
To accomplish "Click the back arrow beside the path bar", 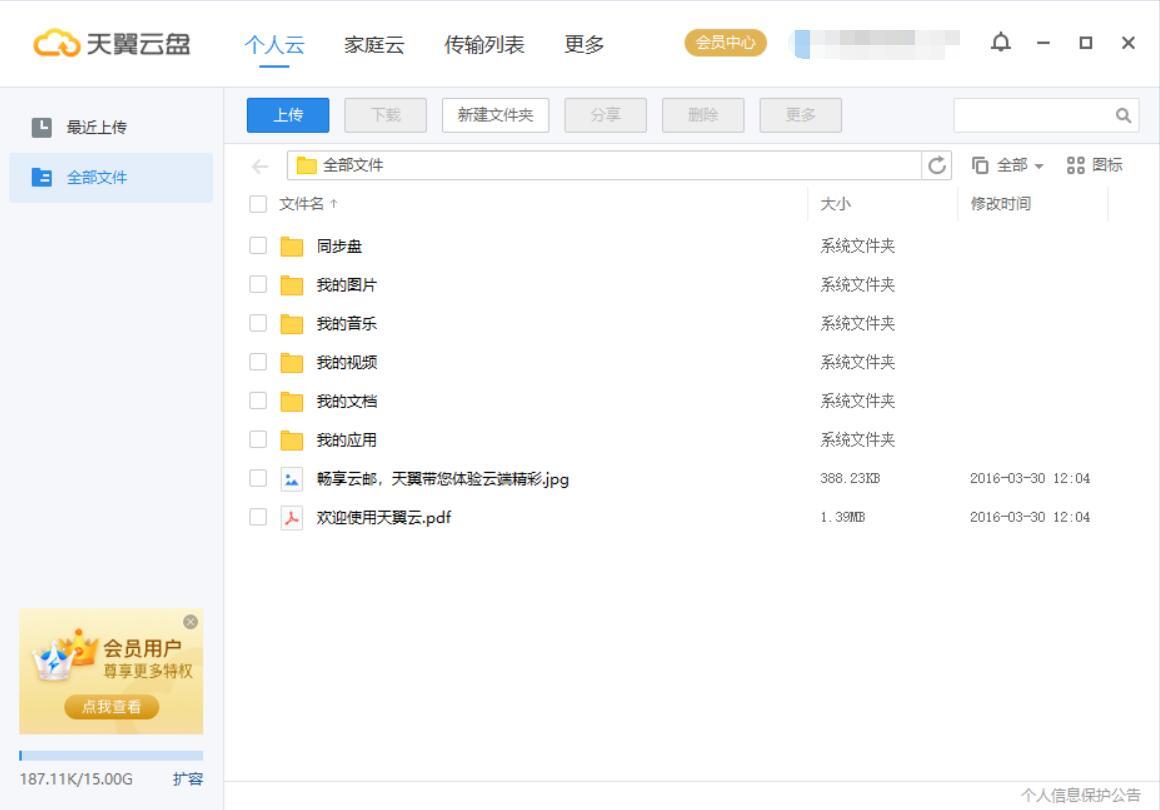I will tap(260, 166).
